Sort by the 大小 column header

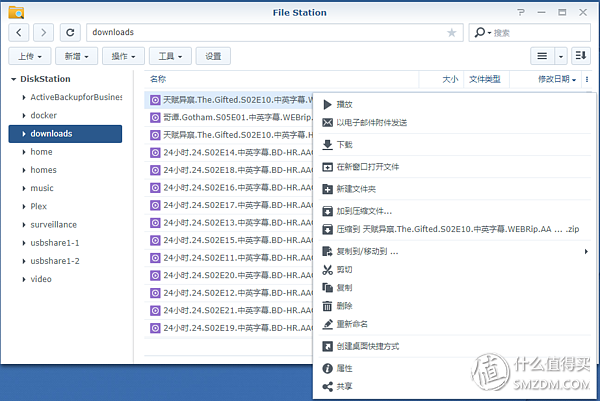pyautogui.click(x=441, y=79)
